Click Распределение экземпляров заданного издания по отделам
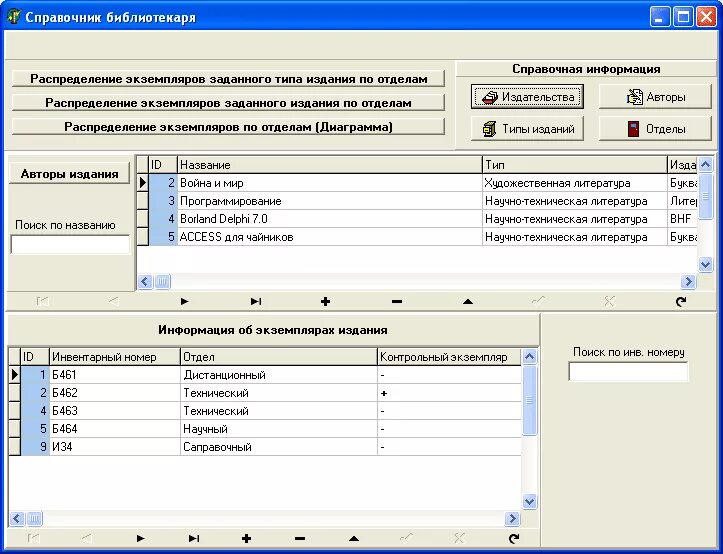Screen dimensions: 723x554 [x=228, y=103]
